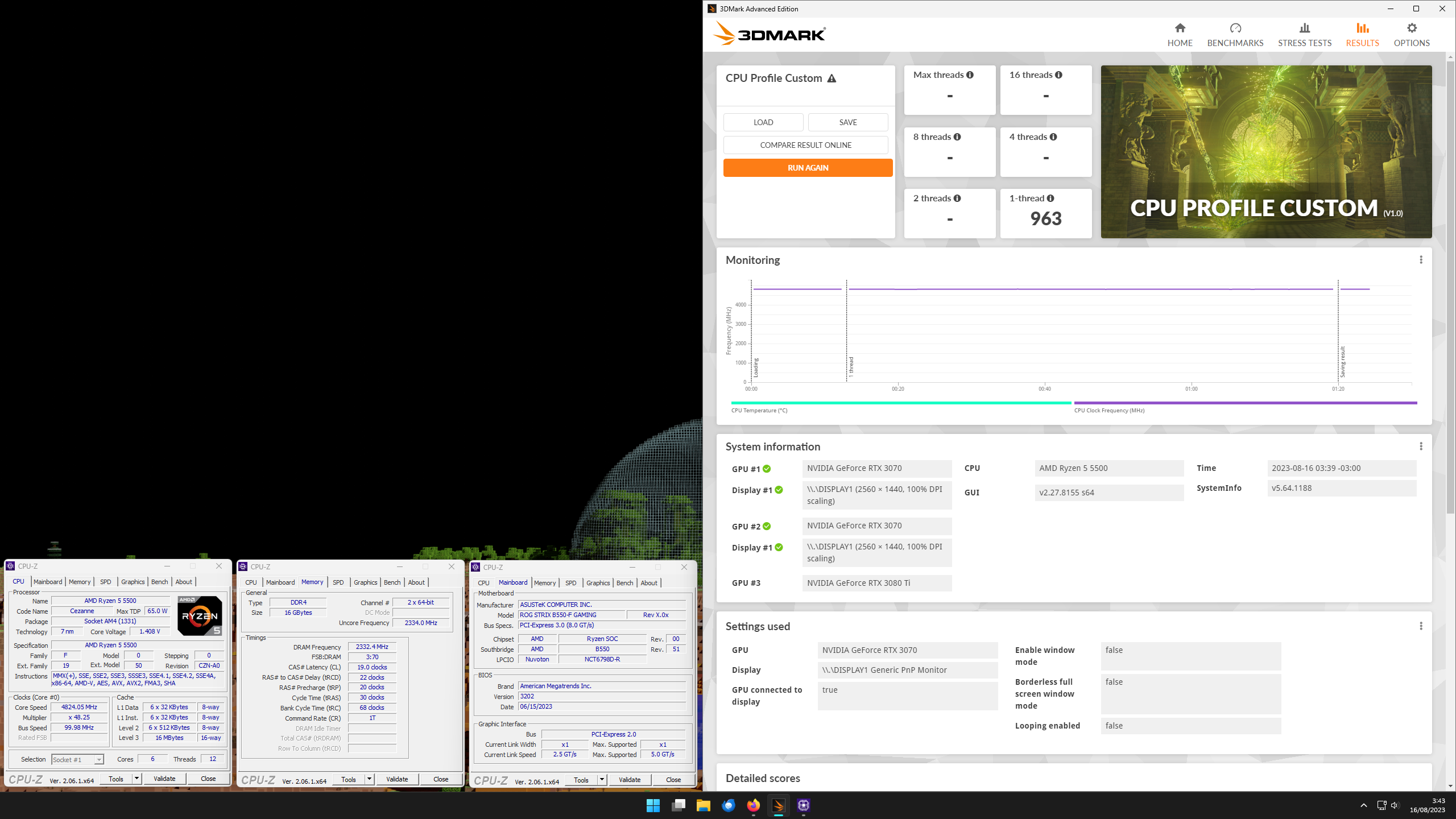
Task: Click Tools button in the Memory CPU-Z window
Action: [349, 779]
